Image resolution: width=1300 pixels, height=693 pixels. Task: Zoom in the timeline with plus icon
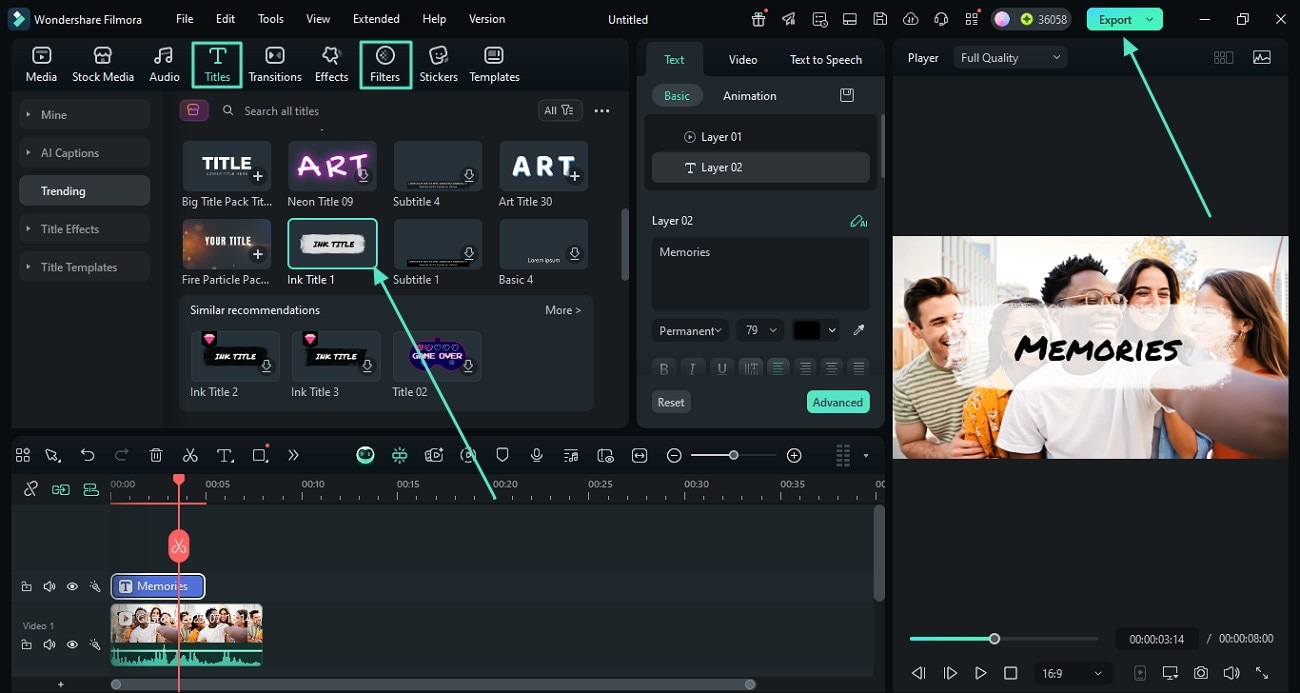794,455
